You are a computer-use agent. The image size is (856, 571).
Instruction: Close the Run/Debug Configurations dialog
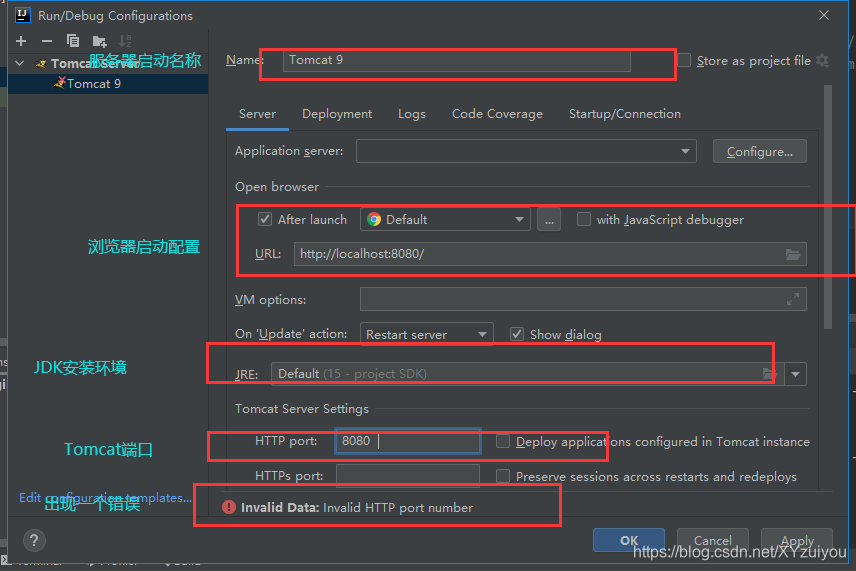pos(824,15)
